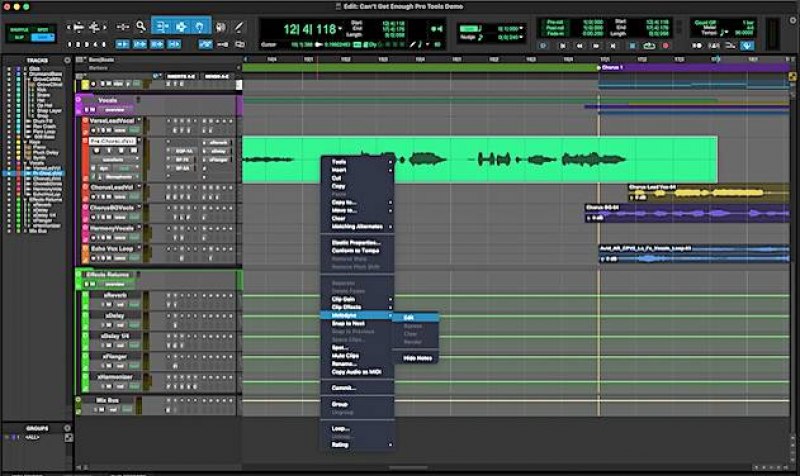Click the Chorus 1 marker in ruler
This screenshot has height=476, width=800.
(610, 67)
